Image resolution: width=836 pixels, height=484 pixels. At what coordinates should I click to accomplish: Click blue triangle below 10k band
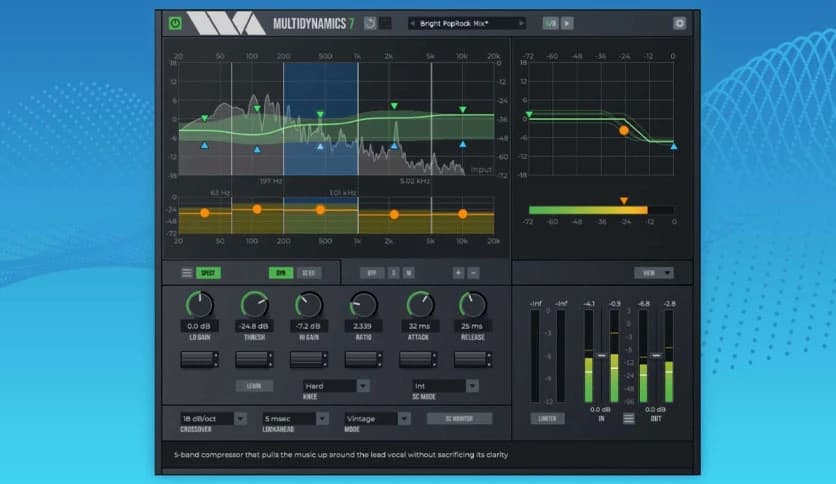463,144
